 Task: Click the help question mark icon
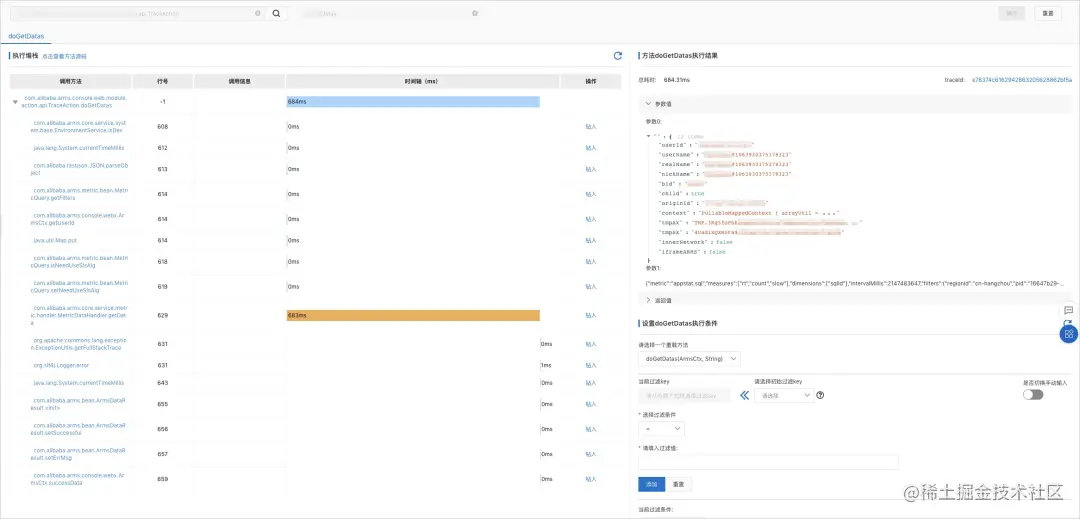(x=820, y=395)
